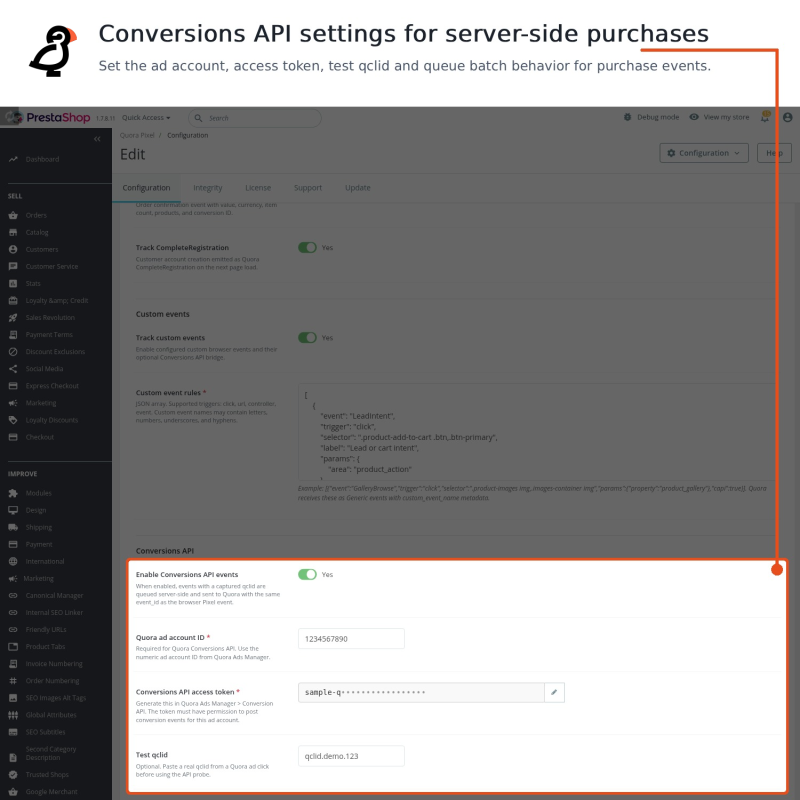Switch to Integrity tab

pyautogui.click(x=208, y=188)
